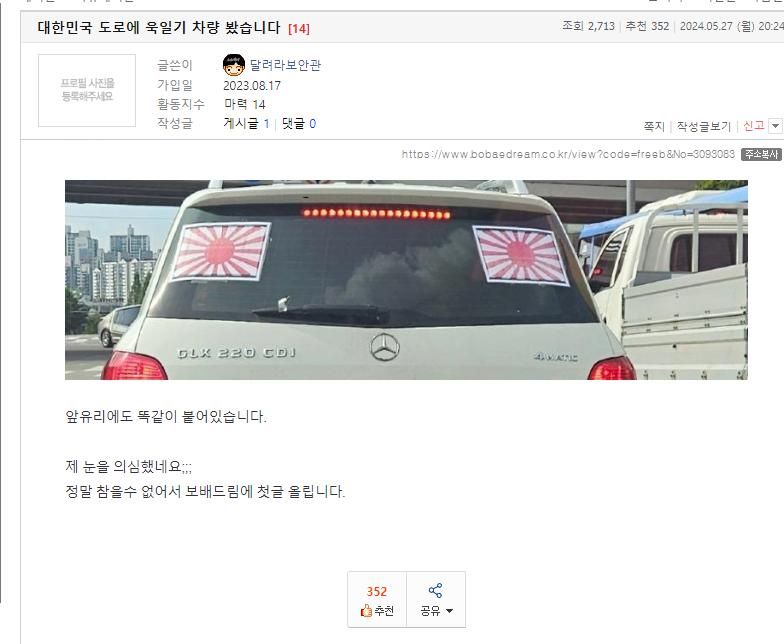Click the 주소복사 copy address button

pyautogui.click(x=760, y=154)
